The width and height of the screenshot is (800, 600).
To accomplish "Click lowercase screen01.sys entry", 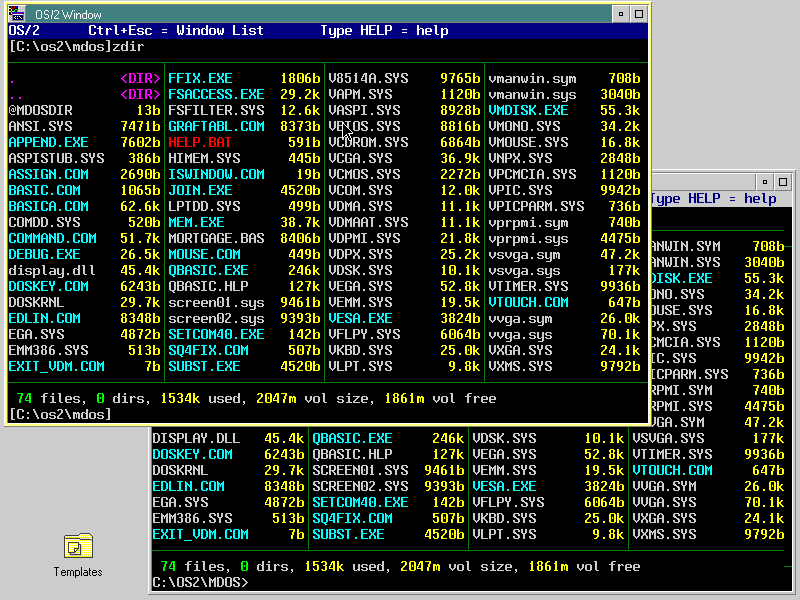I will (216, 303).
